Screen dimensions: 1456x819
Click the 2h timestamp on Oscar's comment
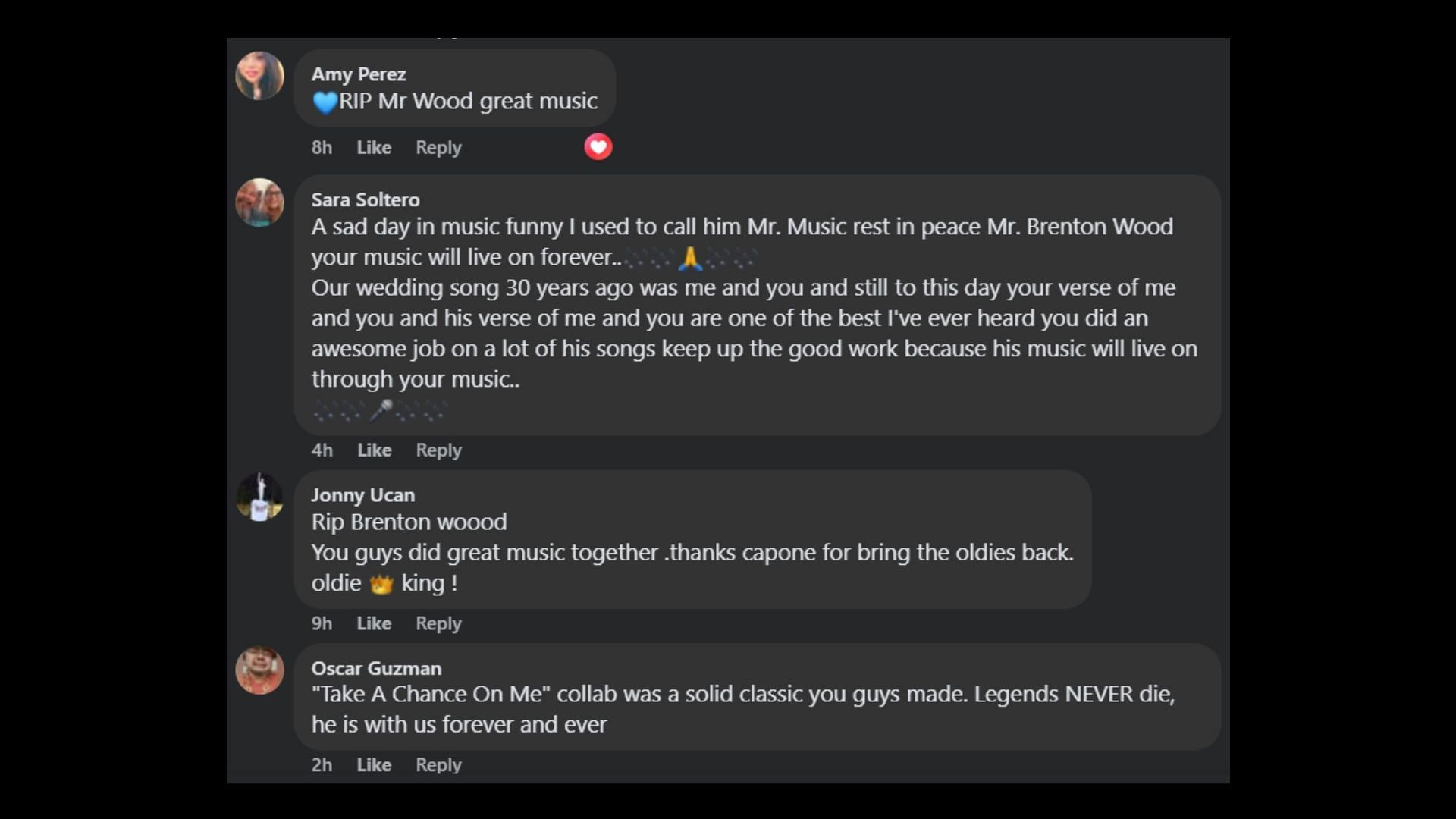point(322,765)
